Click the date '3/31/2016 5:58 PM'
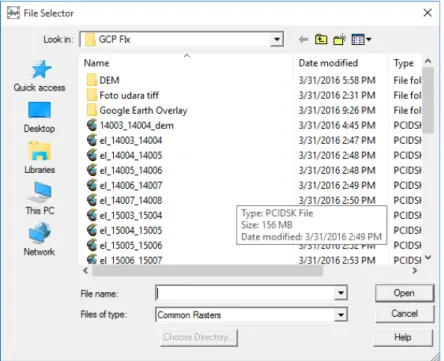444x361 pixels. pos(337,80)
